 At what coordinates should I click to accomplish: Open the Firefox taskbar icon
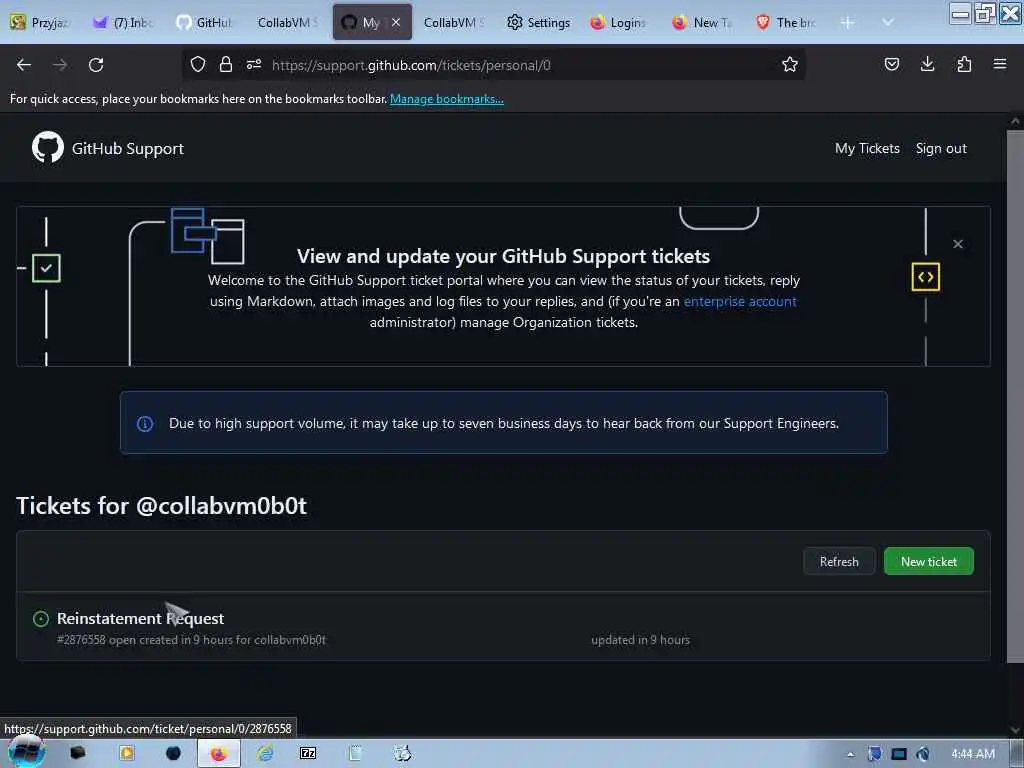coord(218,754)
